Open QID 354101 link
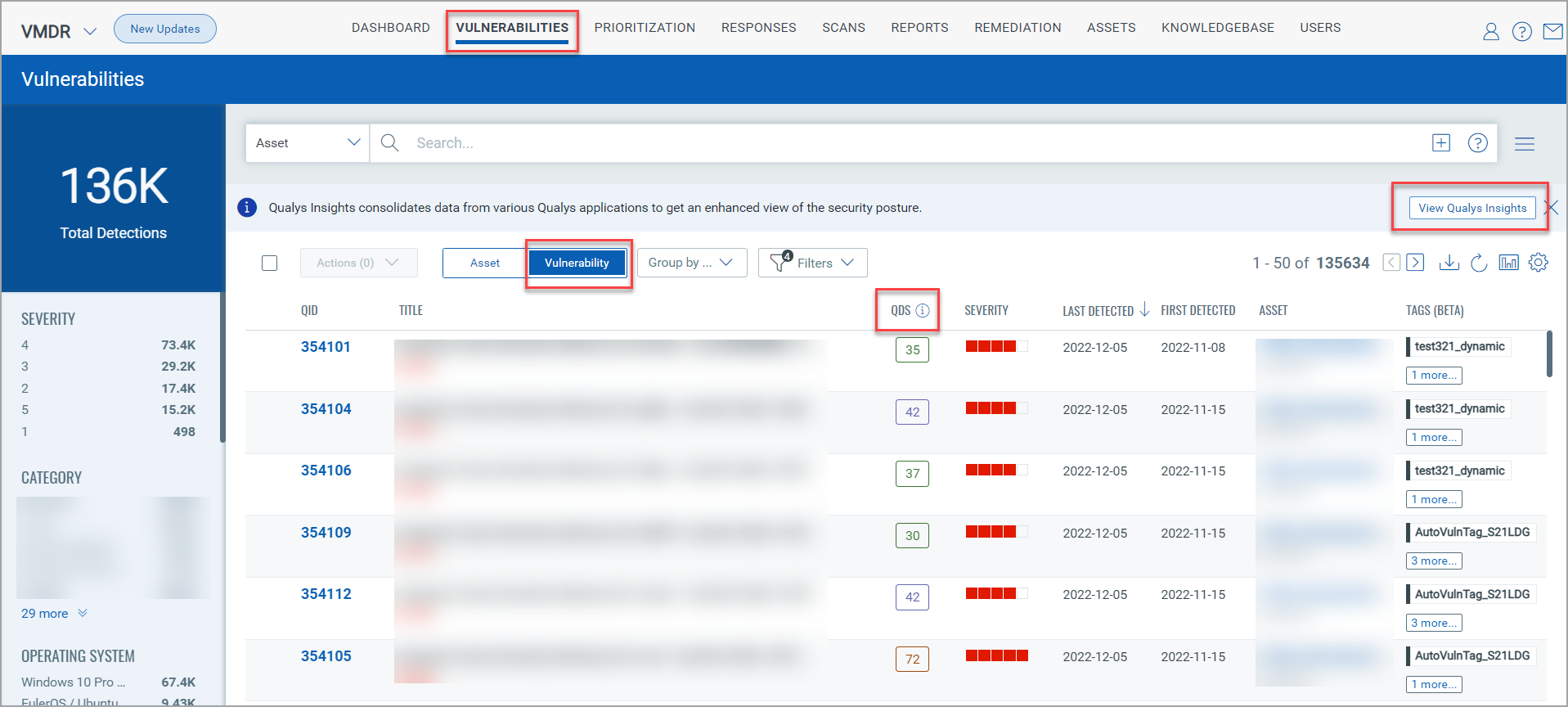Screen dimensions: 1568x707 [326, 347]
